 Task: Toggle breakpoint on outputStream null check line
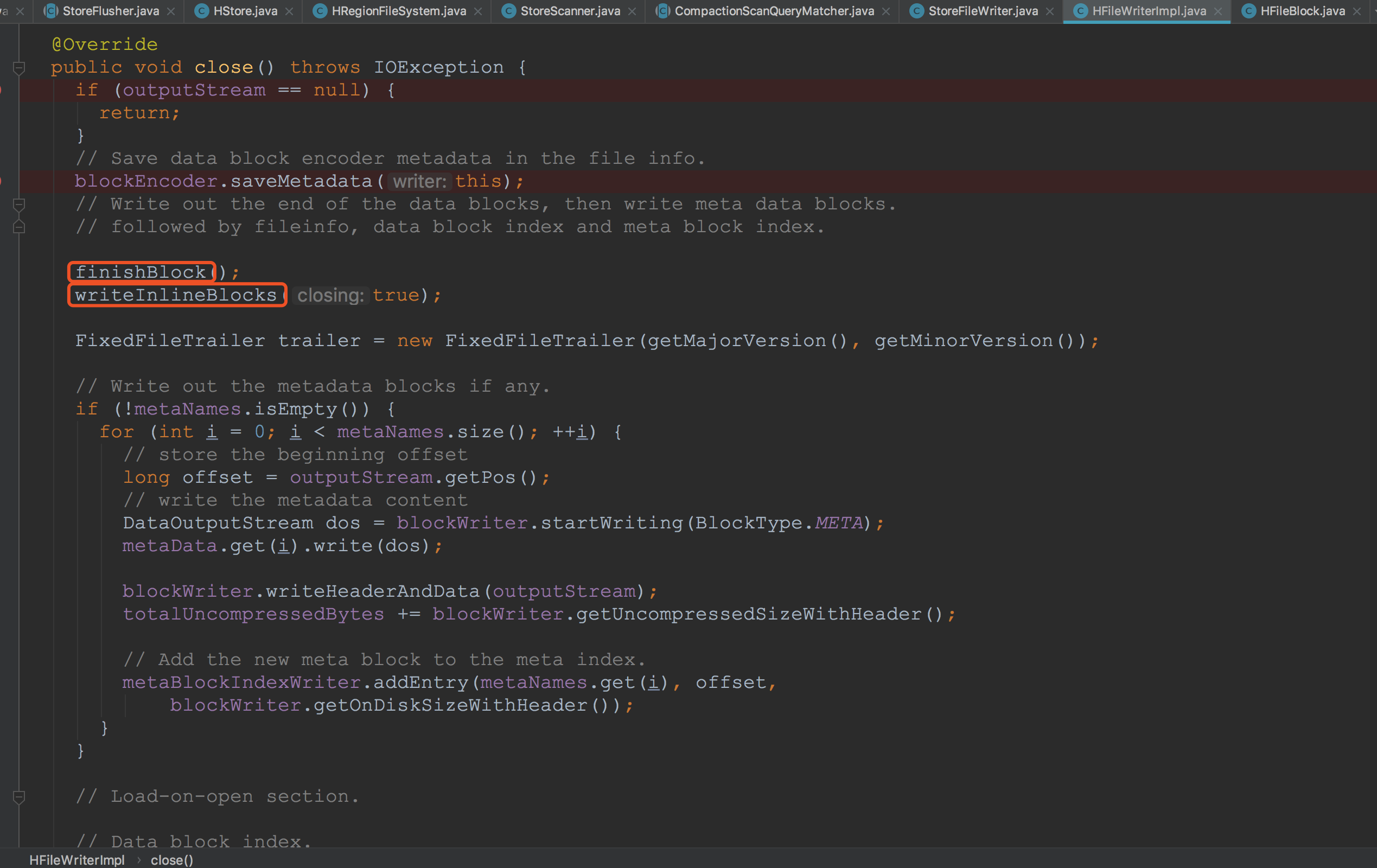point(2,90)
